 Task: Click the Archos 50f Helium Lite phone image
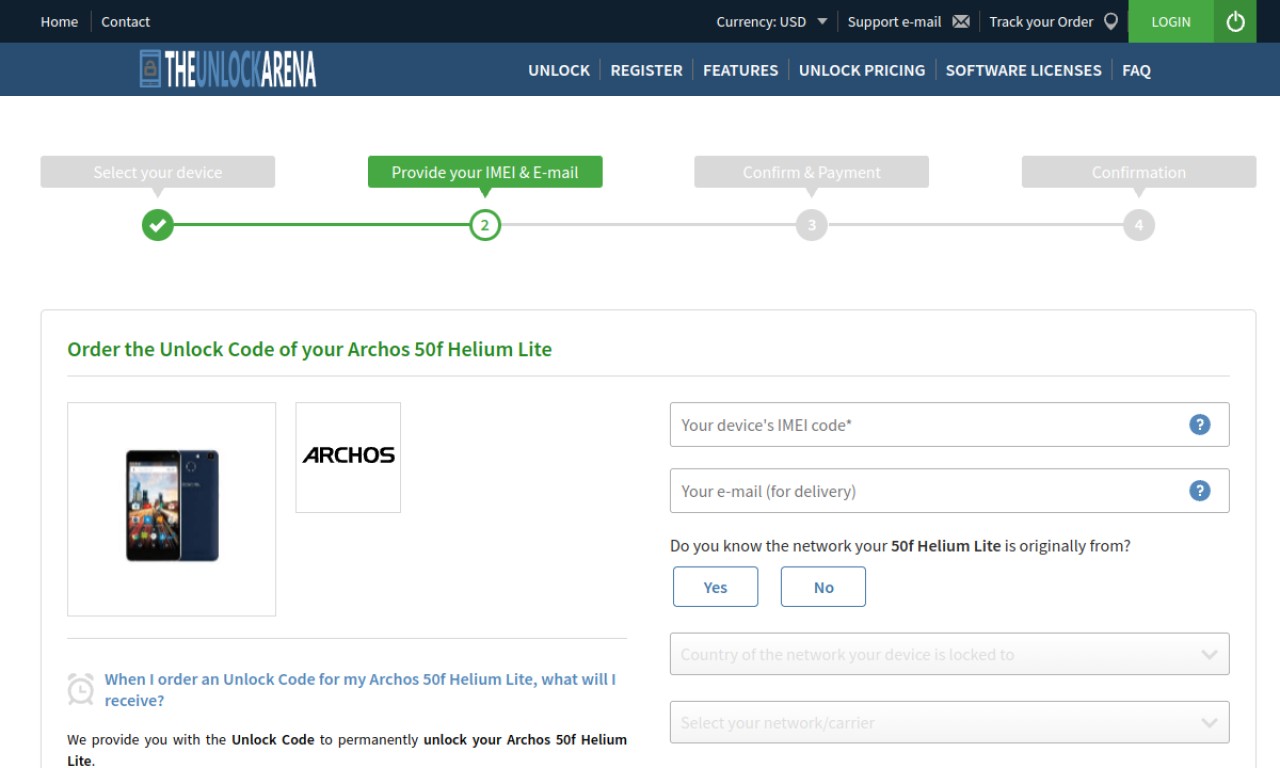click(171, 508)
